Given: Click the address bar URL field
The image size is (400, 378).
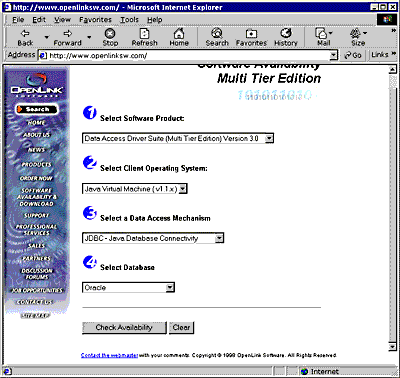Looking at the screenshot, I should click(x=188, y=56).
